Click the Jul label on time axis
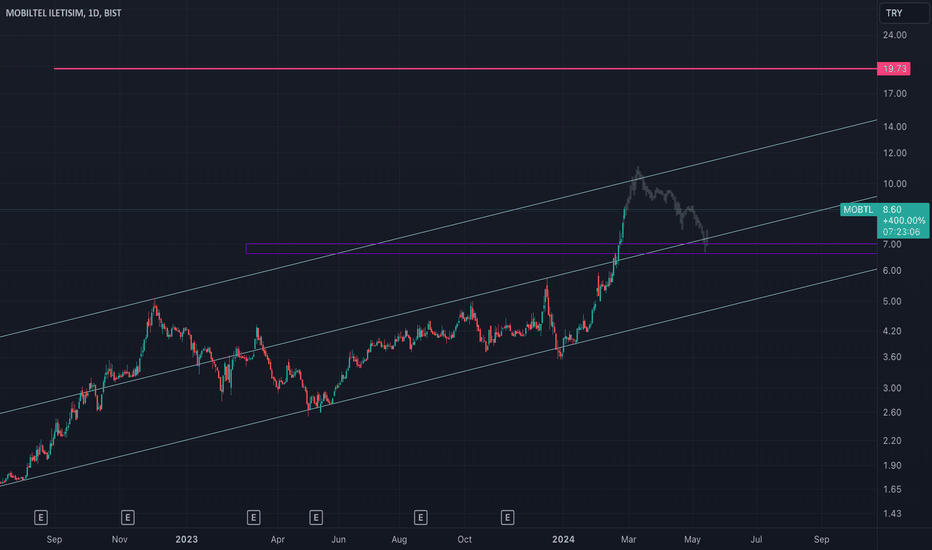This screenshot has height=550, width=932. (756, 539)
